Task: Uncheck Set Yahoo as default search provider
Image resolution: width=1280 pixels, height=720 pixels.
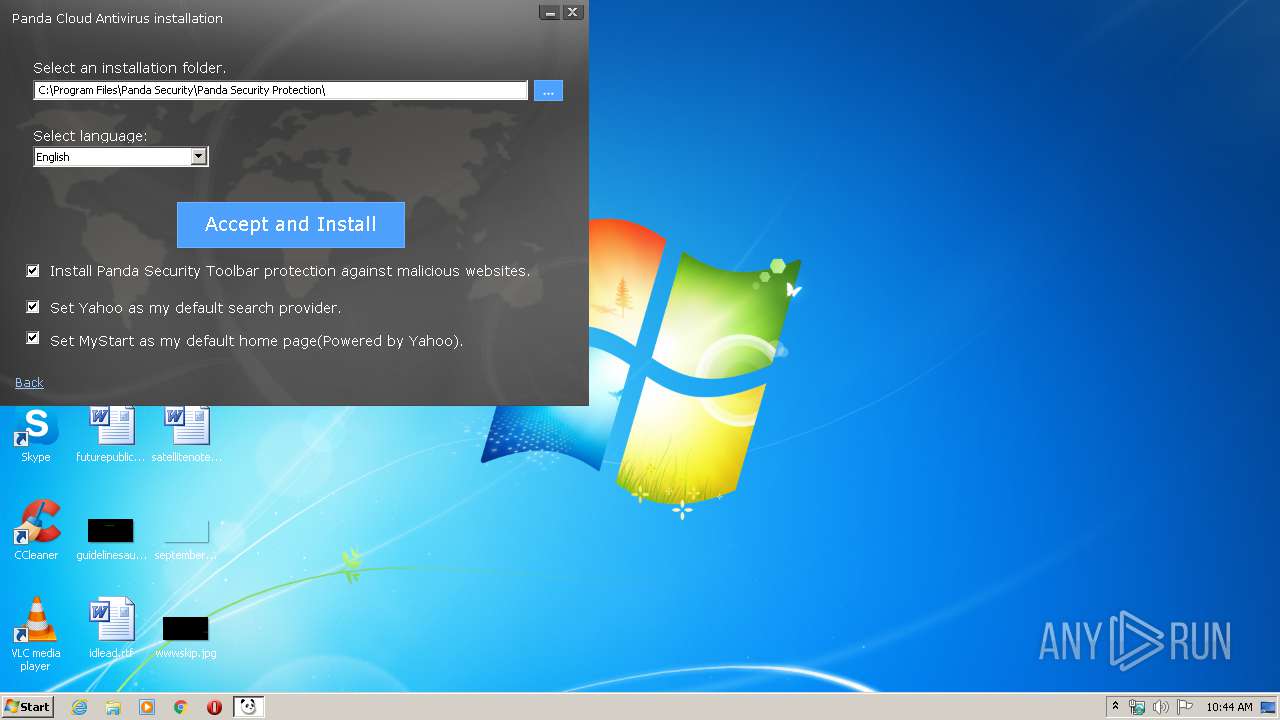Action: coord(33,307)
